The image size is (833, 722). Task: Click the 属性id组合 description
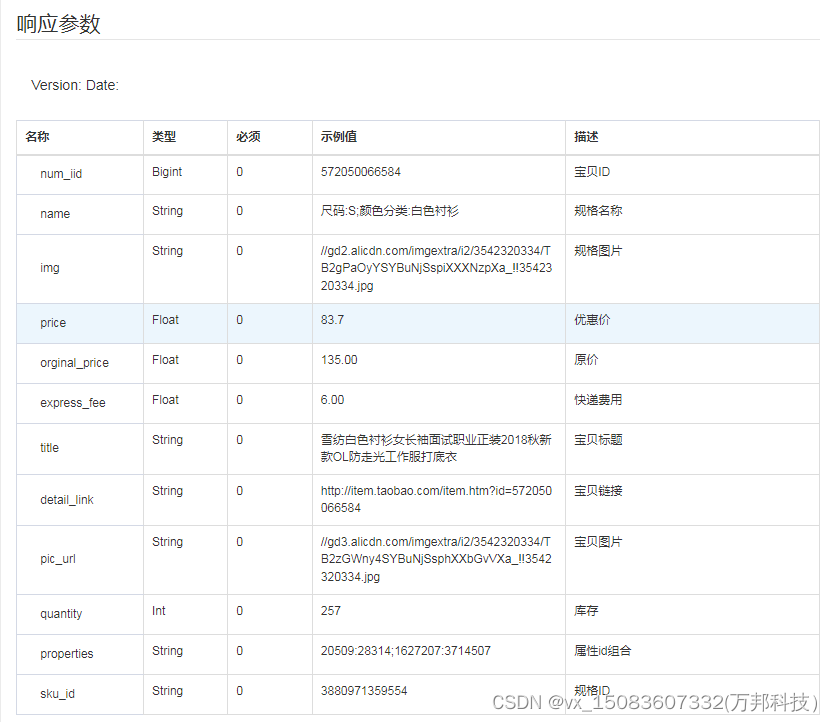(602, 651)
